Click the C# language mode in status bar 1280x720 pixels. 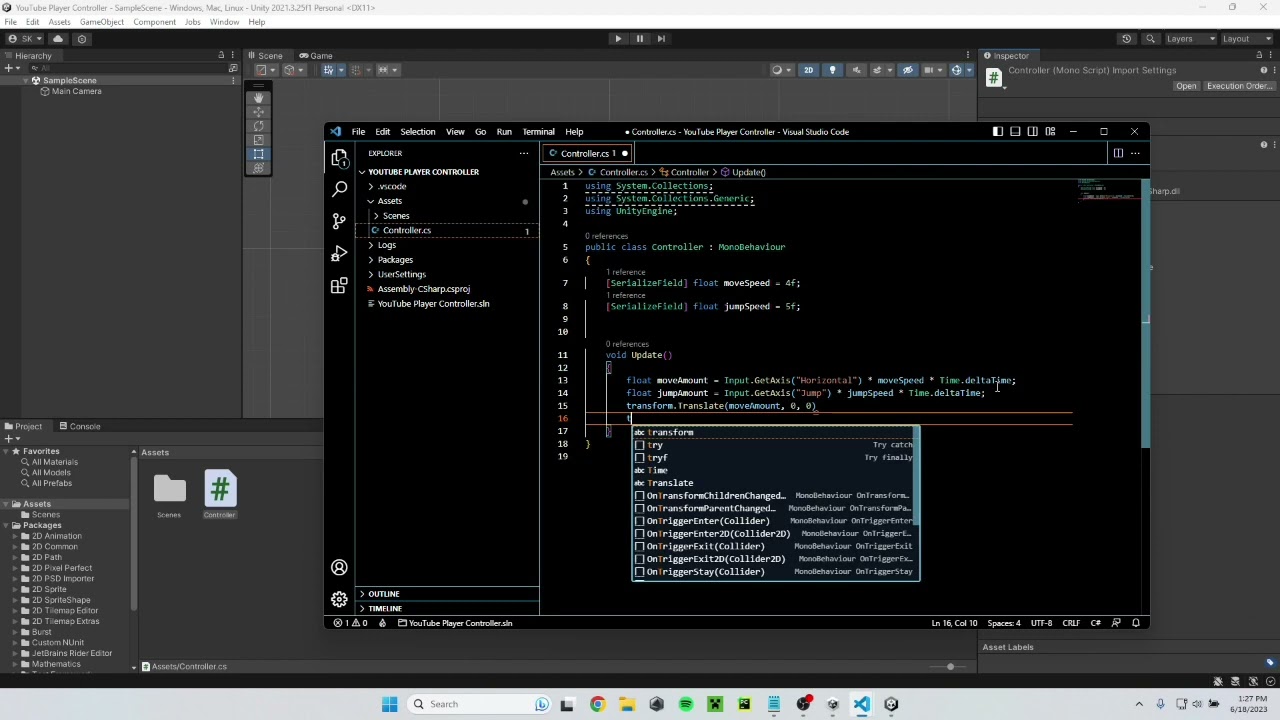[x=1095, y=623]
